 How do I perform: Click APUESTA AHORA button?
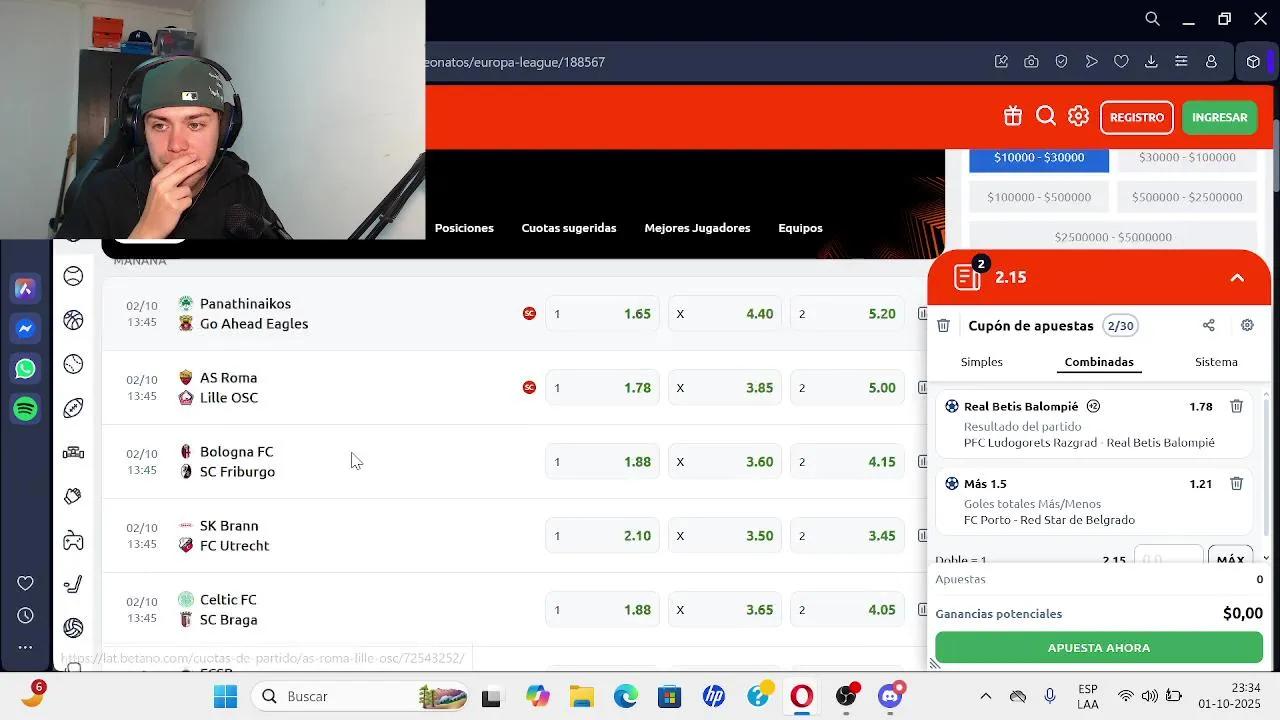(1098, 648)
